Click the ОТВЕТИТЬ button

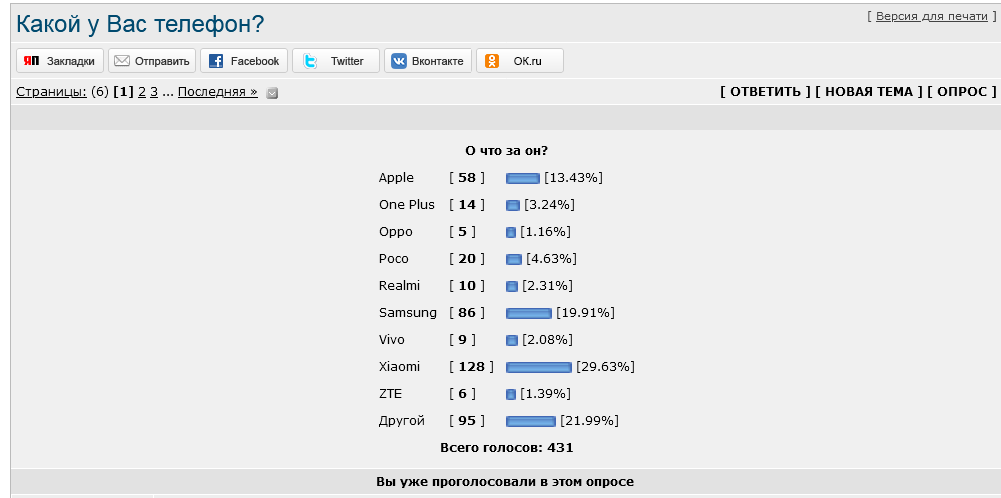765,92
